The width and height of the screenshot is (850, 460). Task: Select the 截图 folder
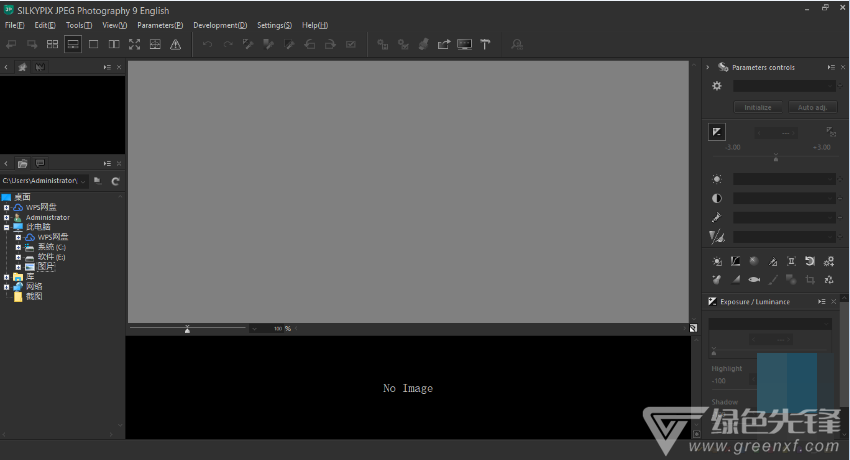[34, 296]
